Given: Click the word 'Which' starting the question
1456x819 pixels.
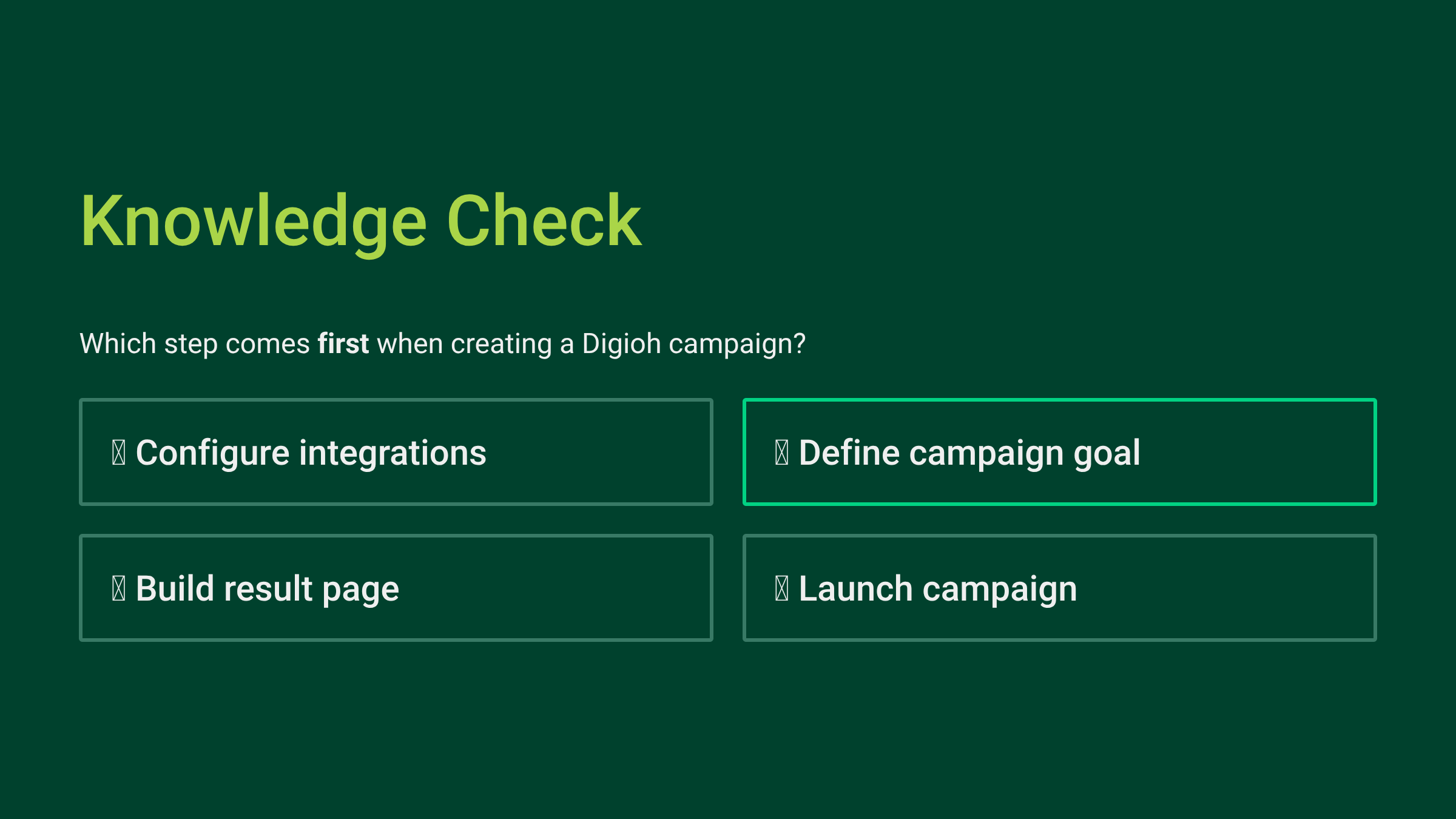Looking at the screenshot, I should pos(118,344).
